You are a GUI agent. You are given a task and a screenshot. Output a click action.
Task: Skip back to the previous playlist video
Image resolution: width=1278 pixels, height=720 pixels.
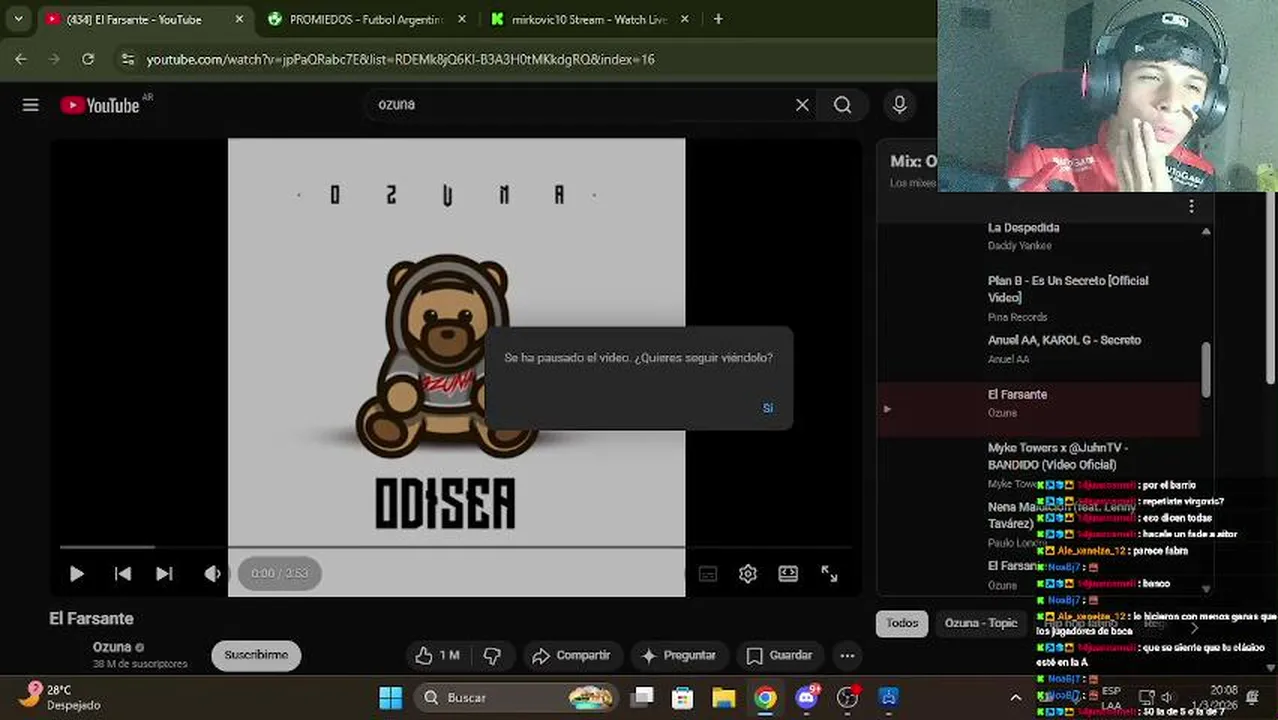pos(123,574)
